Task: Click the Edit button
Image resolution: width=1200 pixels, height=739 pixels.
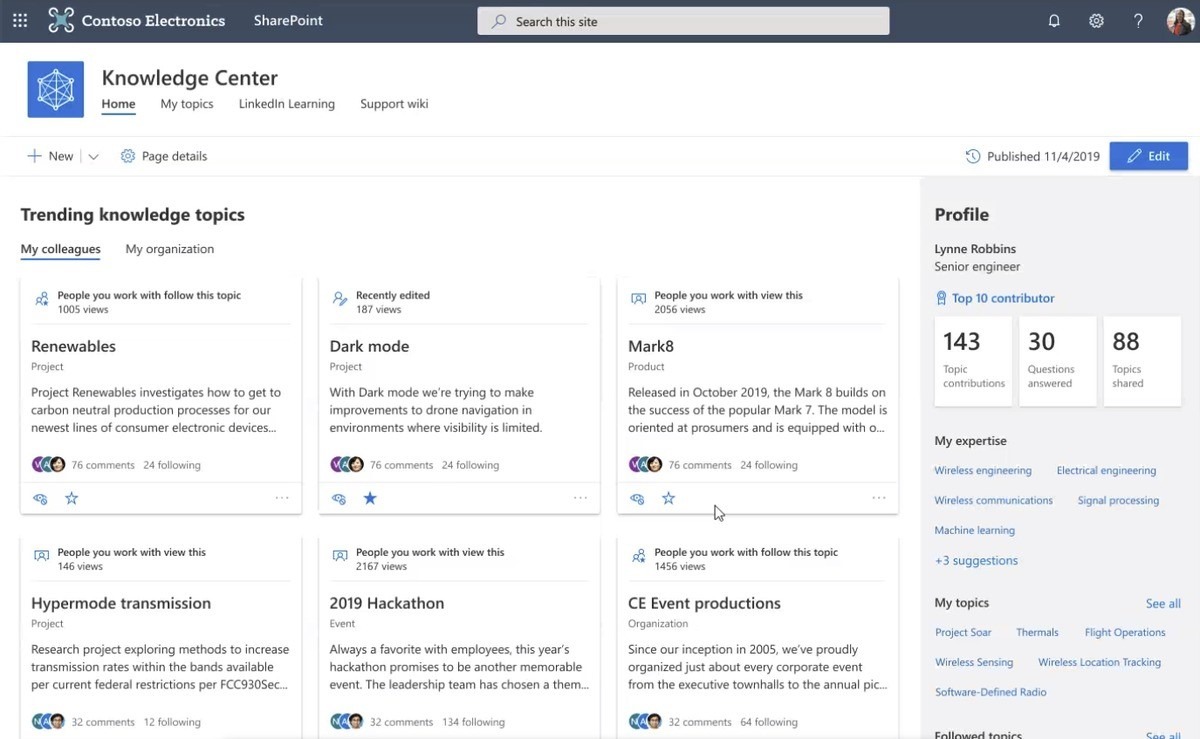Action: point(1148,156)
